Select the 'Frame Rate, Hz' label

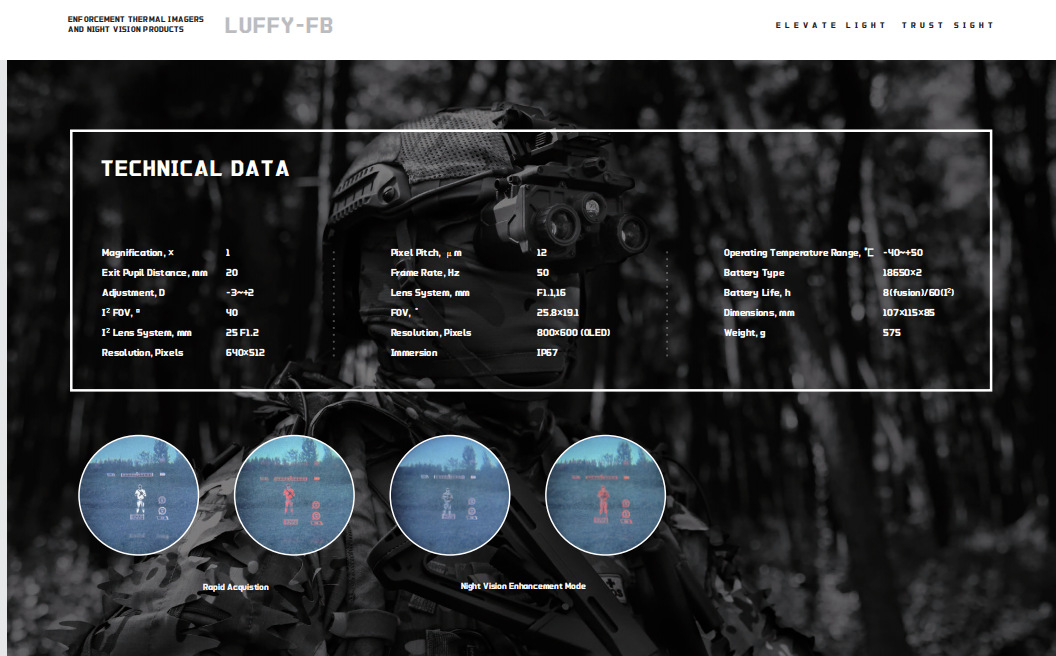pos(425,273)
